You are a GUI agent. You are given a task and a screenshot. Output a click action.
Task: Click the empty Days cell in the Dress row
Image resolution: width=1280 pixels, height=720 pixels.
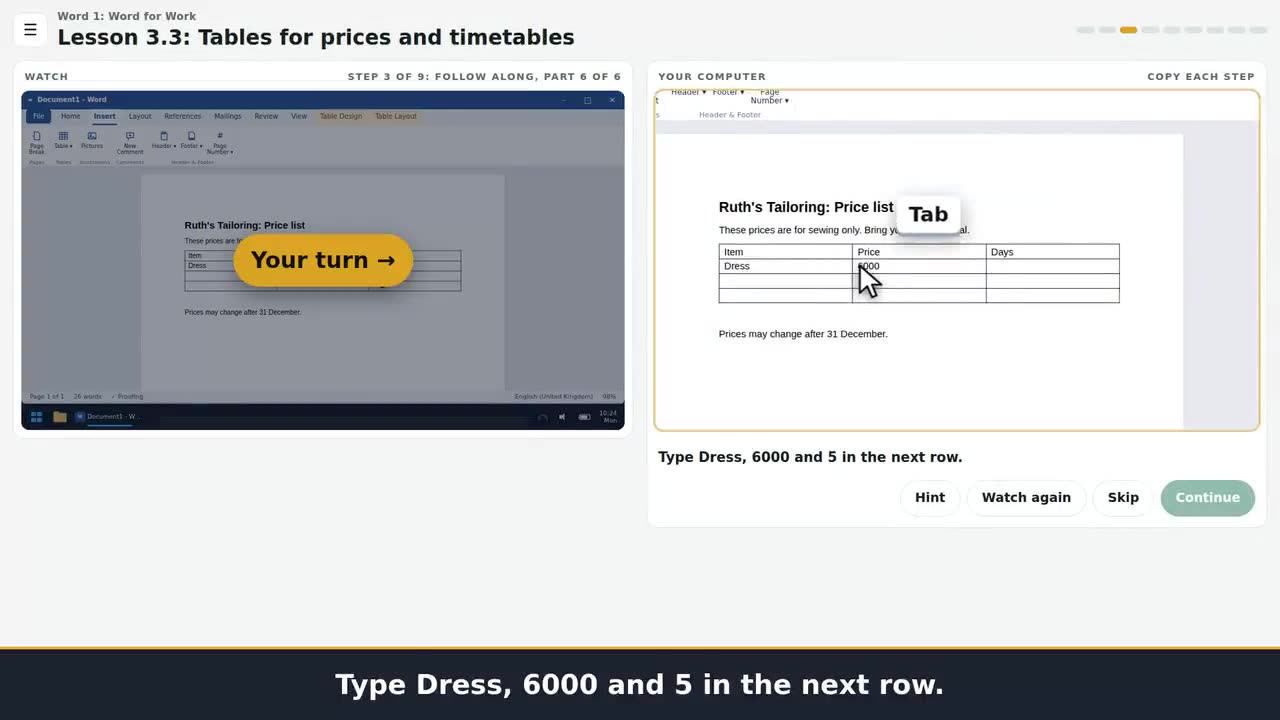click(1052, 266)
